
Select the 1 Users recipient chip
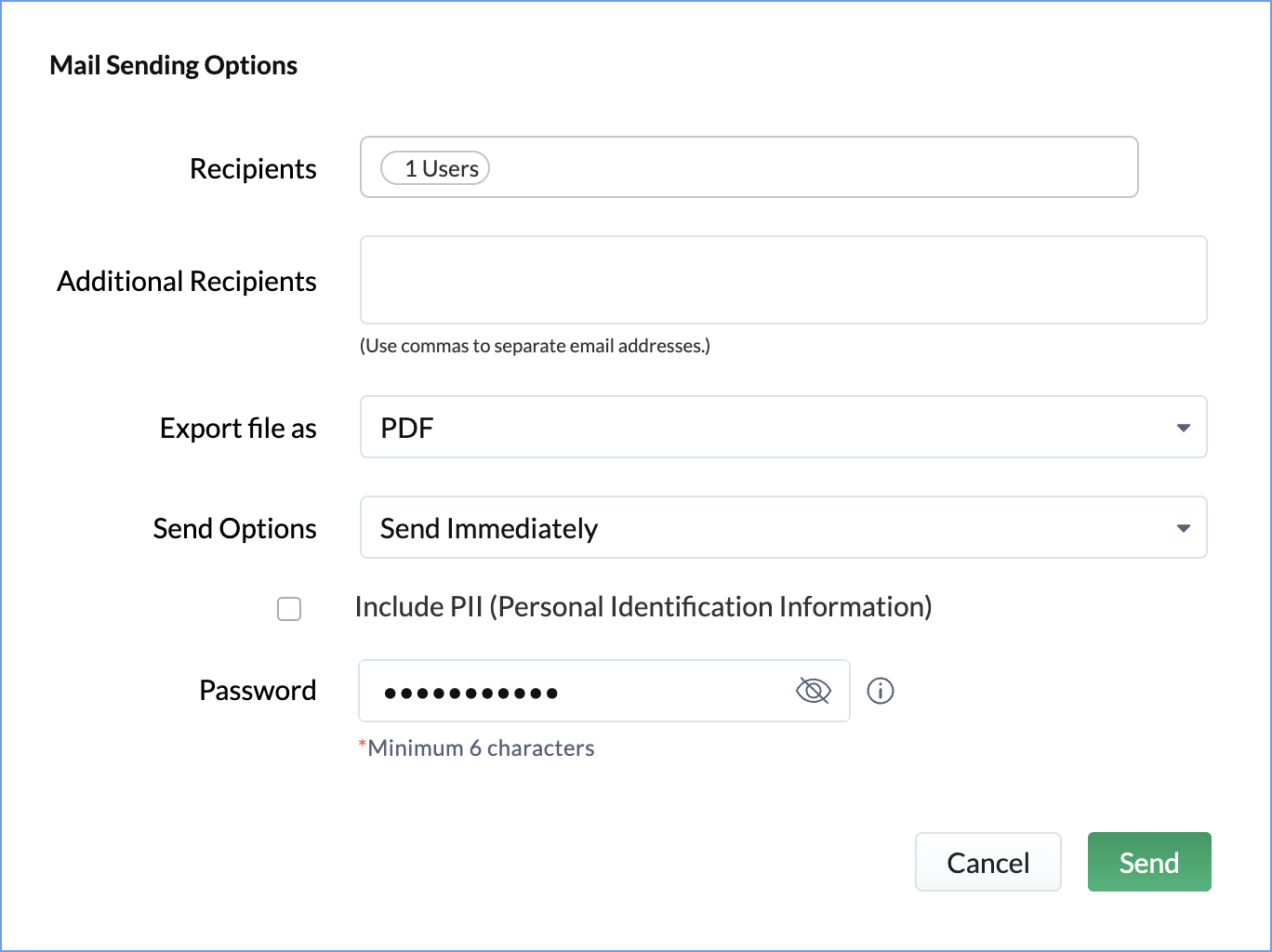(435, 168)
